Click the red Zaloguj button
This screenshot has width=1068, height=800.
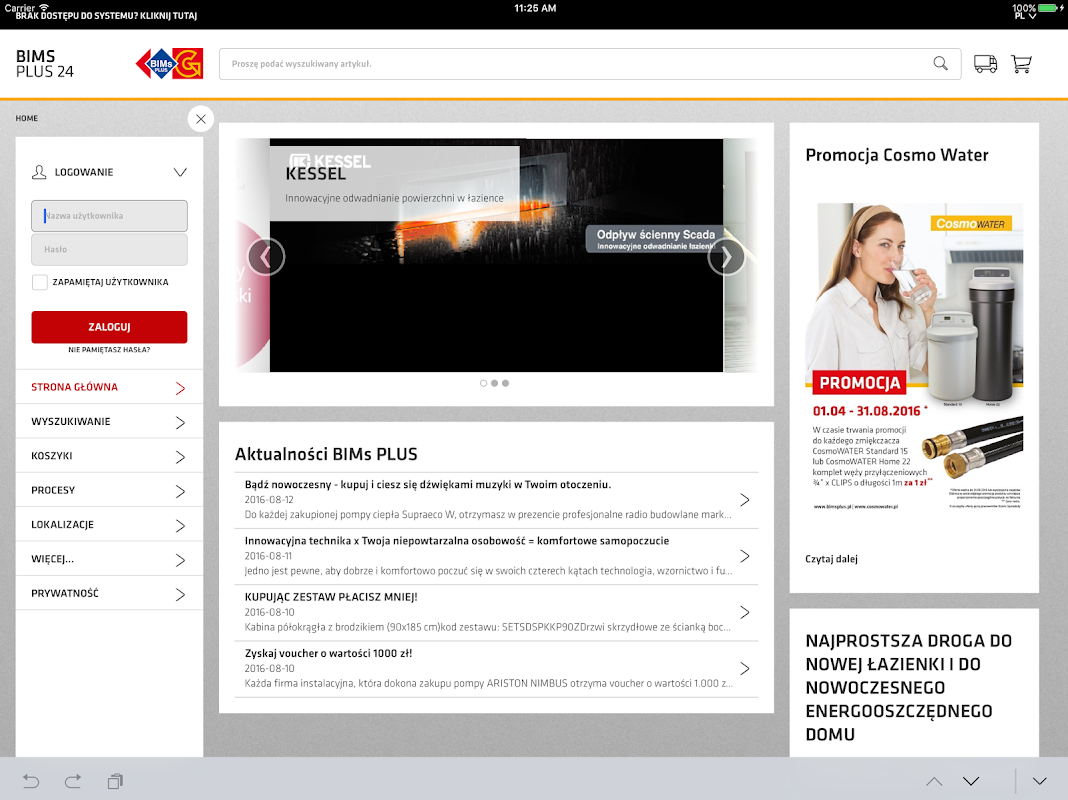[x=109, y=327]
